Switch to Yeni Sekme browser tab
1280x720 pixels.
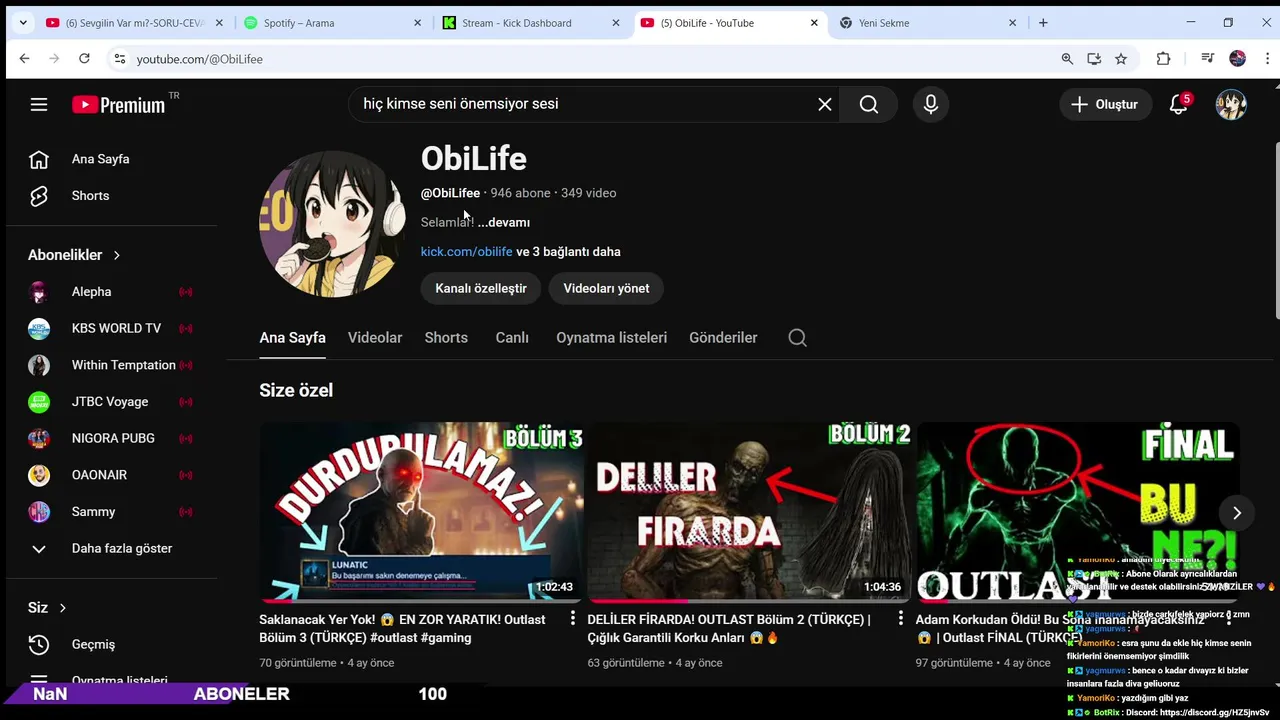click(x=928, y=23)
